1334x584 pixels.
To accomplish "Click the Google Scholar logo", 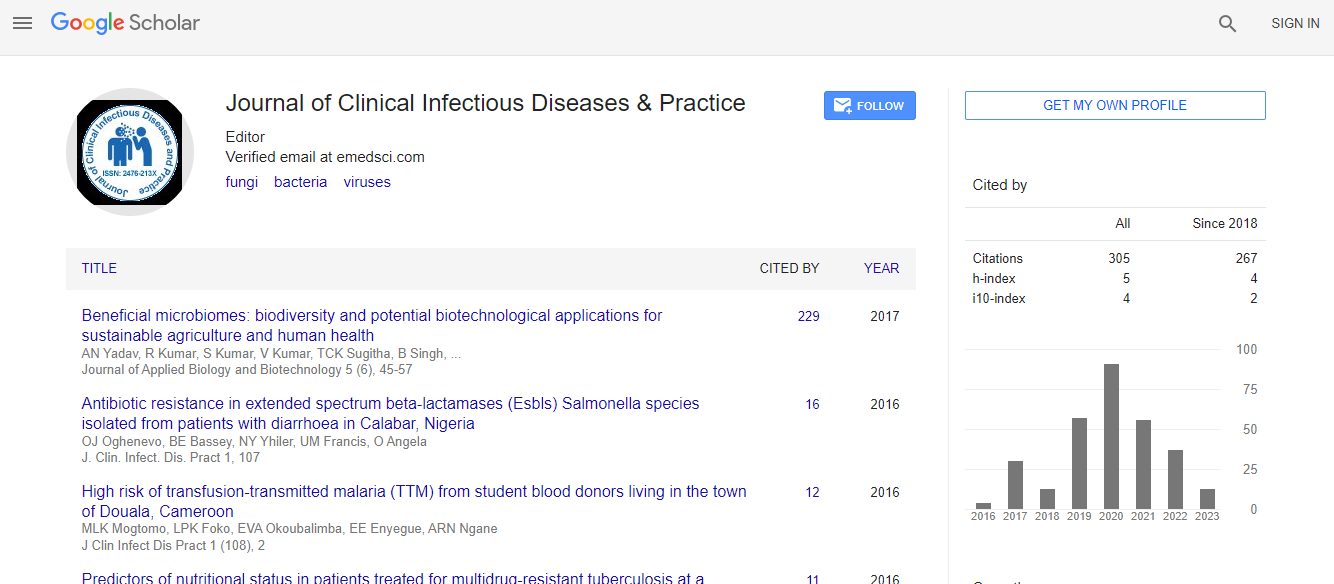I will click(x=125, y=23).
